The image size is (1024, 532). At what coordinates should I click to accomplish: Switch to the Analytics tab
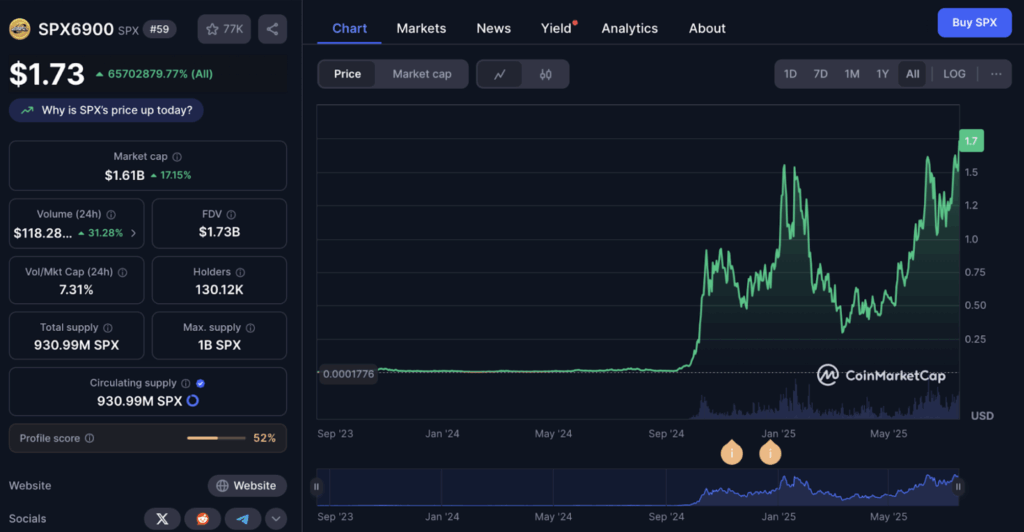pyautogui.click(x=629, y=28)
